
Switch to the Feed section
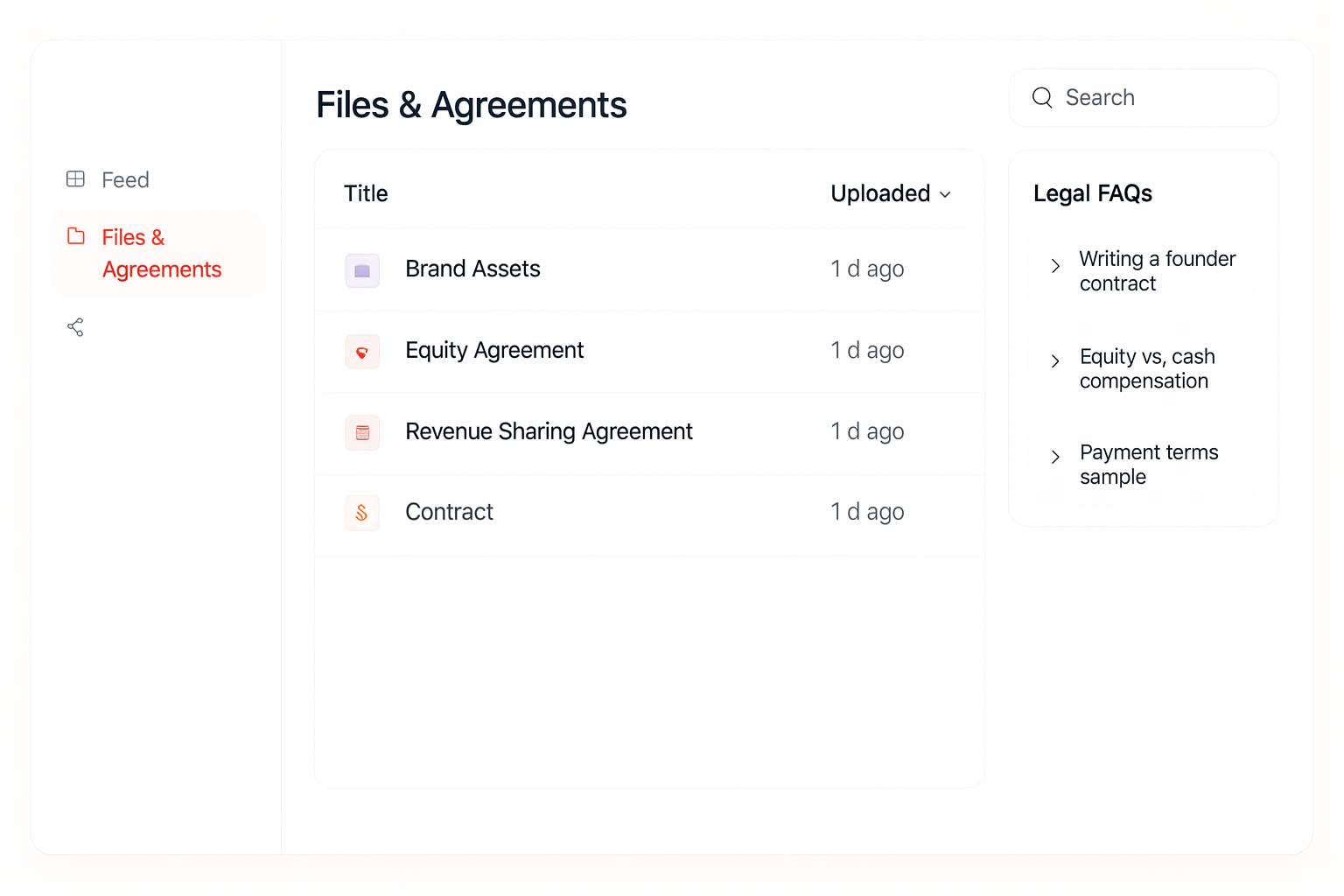pyautogui.click(x=125, y=178)
